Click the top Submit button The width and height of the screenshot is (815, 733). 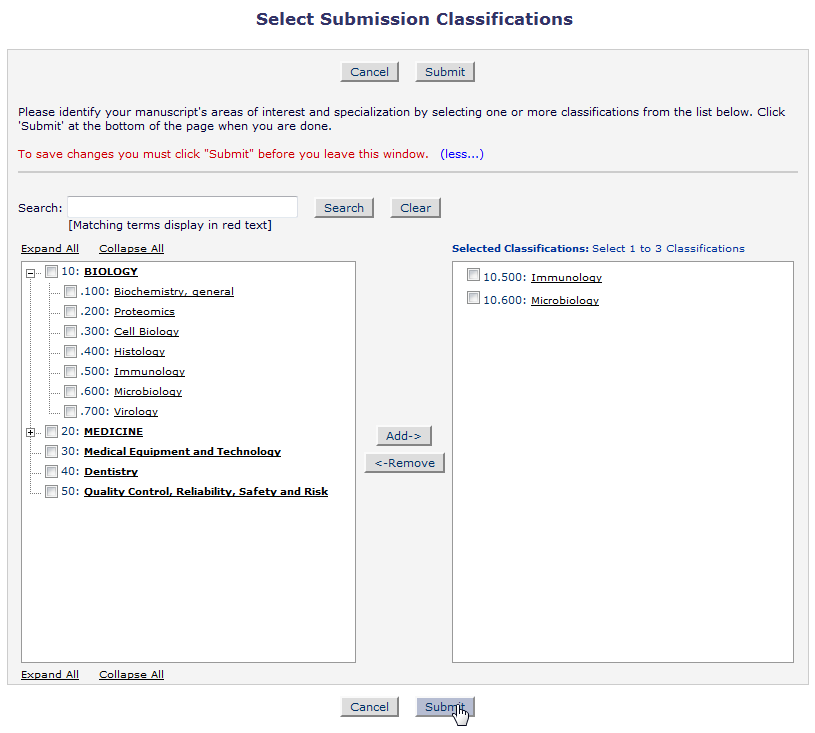pos(445,72)
